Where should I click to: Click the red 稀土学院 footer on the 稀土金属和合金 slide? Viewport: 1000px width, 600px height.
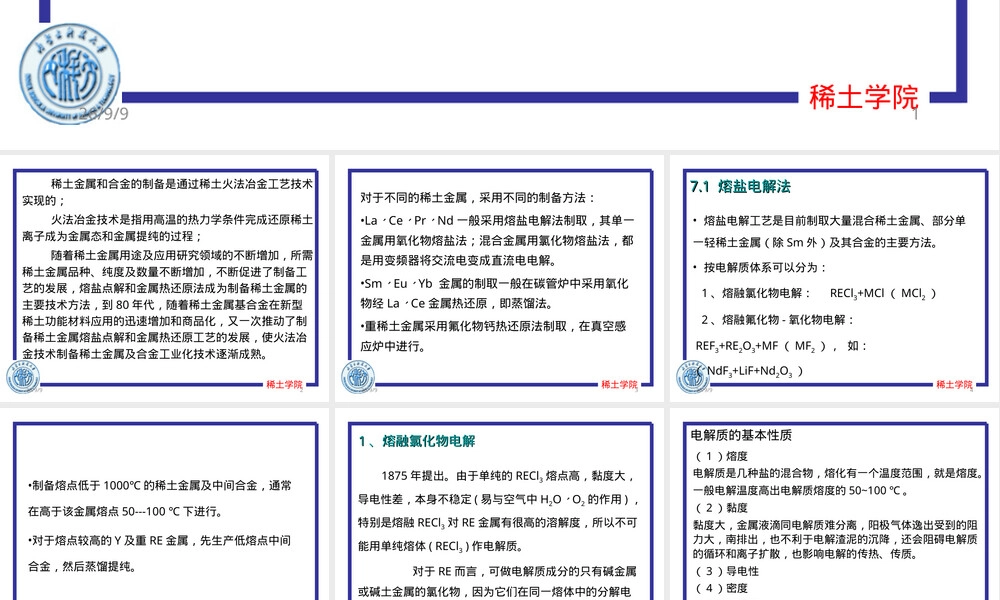(x=284, y=384)
